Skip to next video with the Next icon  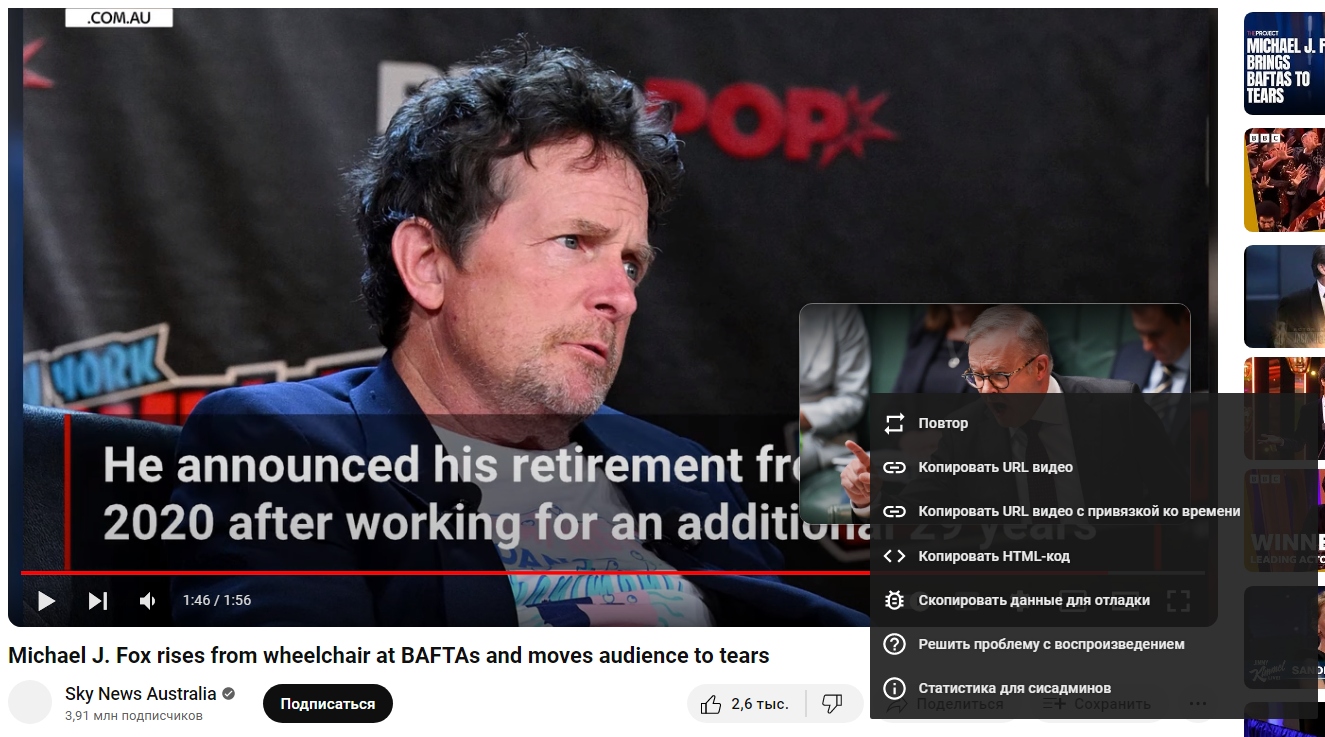tap(98, 601)
